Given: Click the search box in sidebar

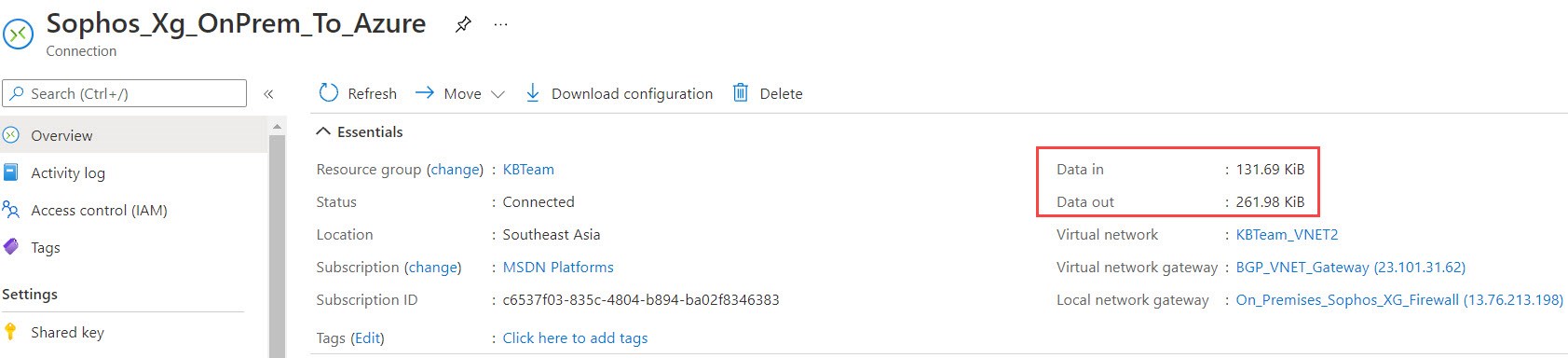Looking at the screenshot, I should 125,93.
